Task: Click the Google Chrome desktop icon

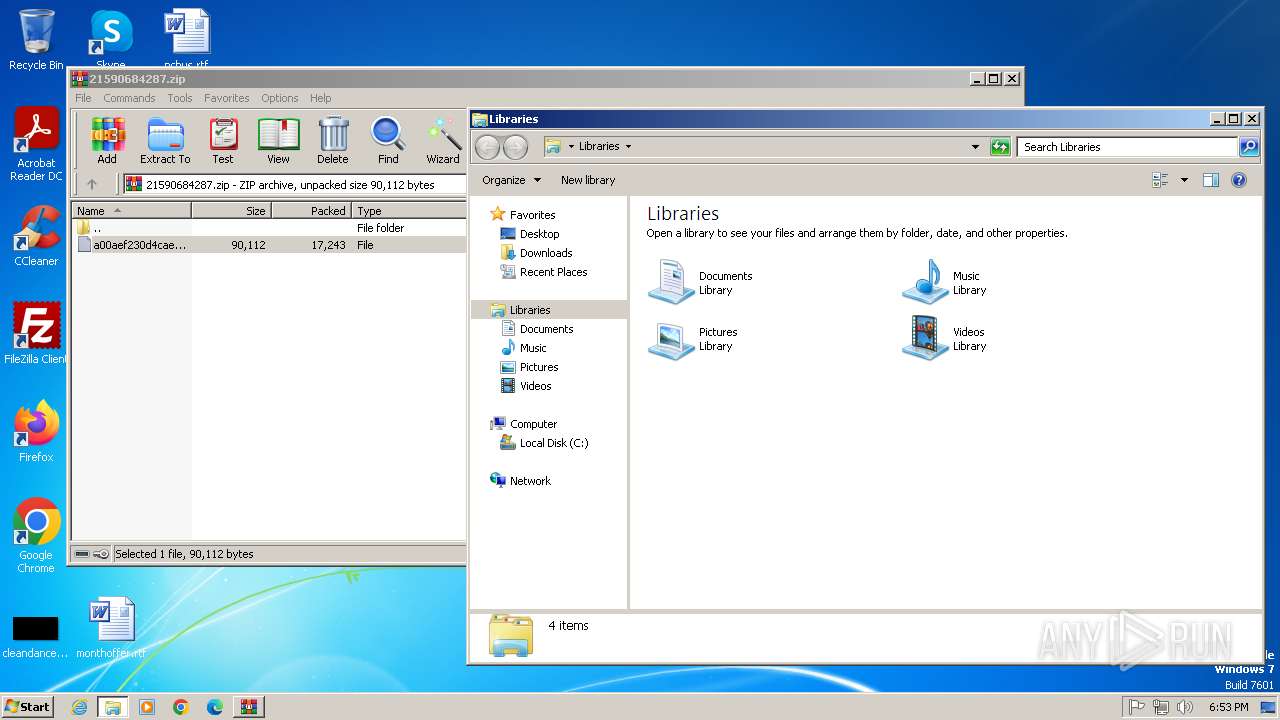Action: click(36, 535)
